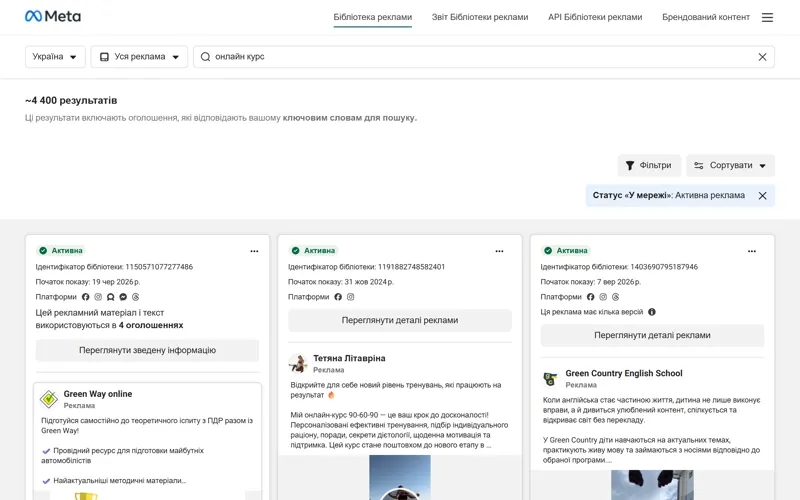The image size is (800, 500).
Task: Click the Тетяна Літавріна profile avatar
Action: 297,363
